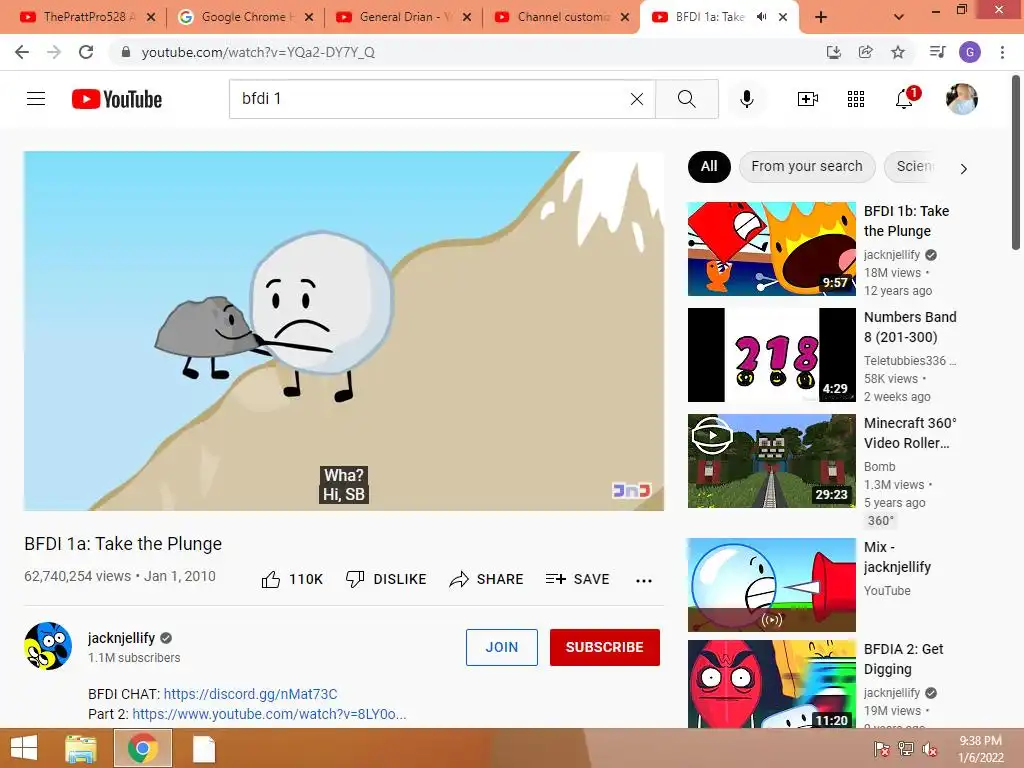The image size is (1024, 768).
Task: Go forward with the browser forward arrow
Action: pyautogui.click(x=54, y=52)
